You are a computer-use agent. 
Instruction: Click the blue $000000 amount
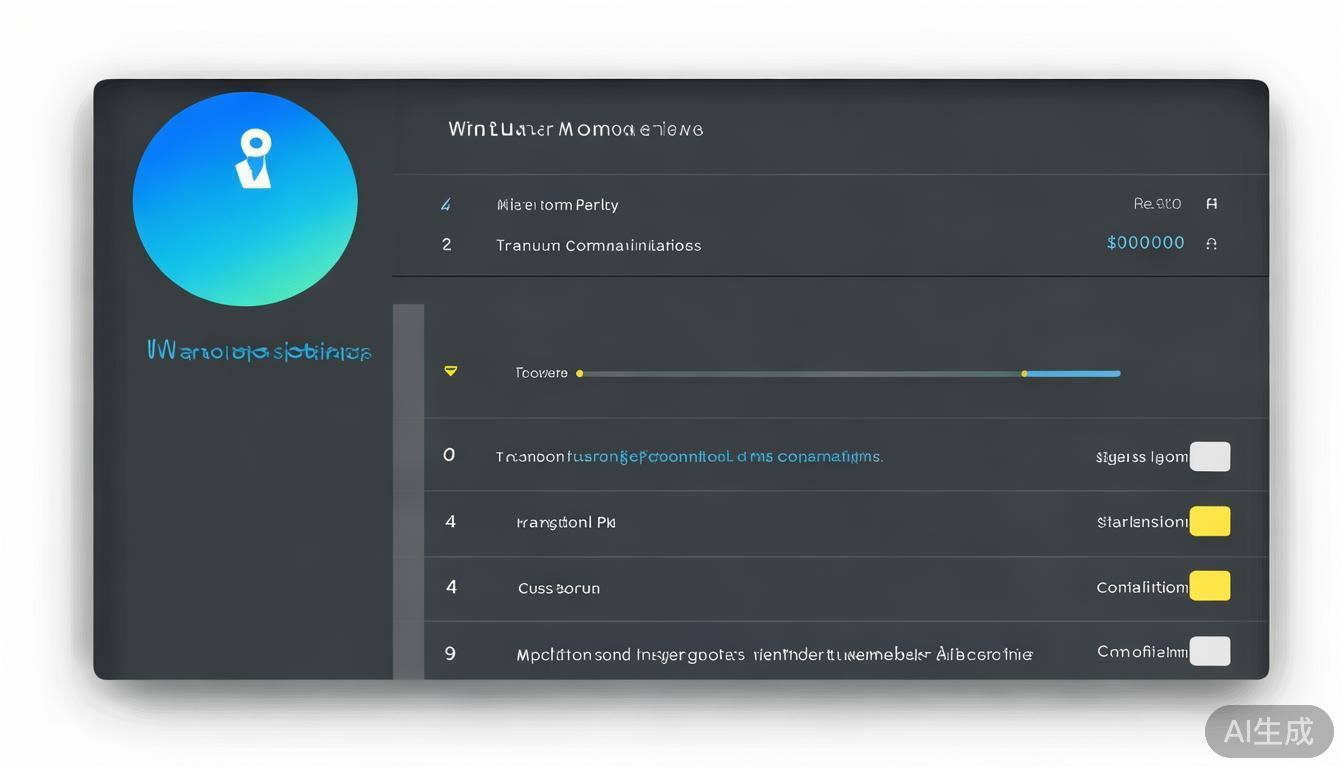tap(1145, 243)
